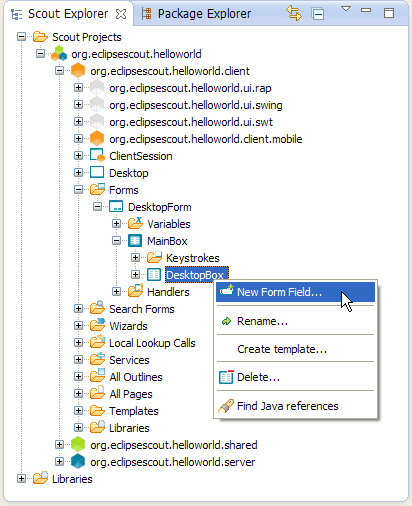The width and height of the screenshot is (412, 506).
Task: Choose New Form Field... from context menu
Action: pyautogui.click(x=295, y=292)
